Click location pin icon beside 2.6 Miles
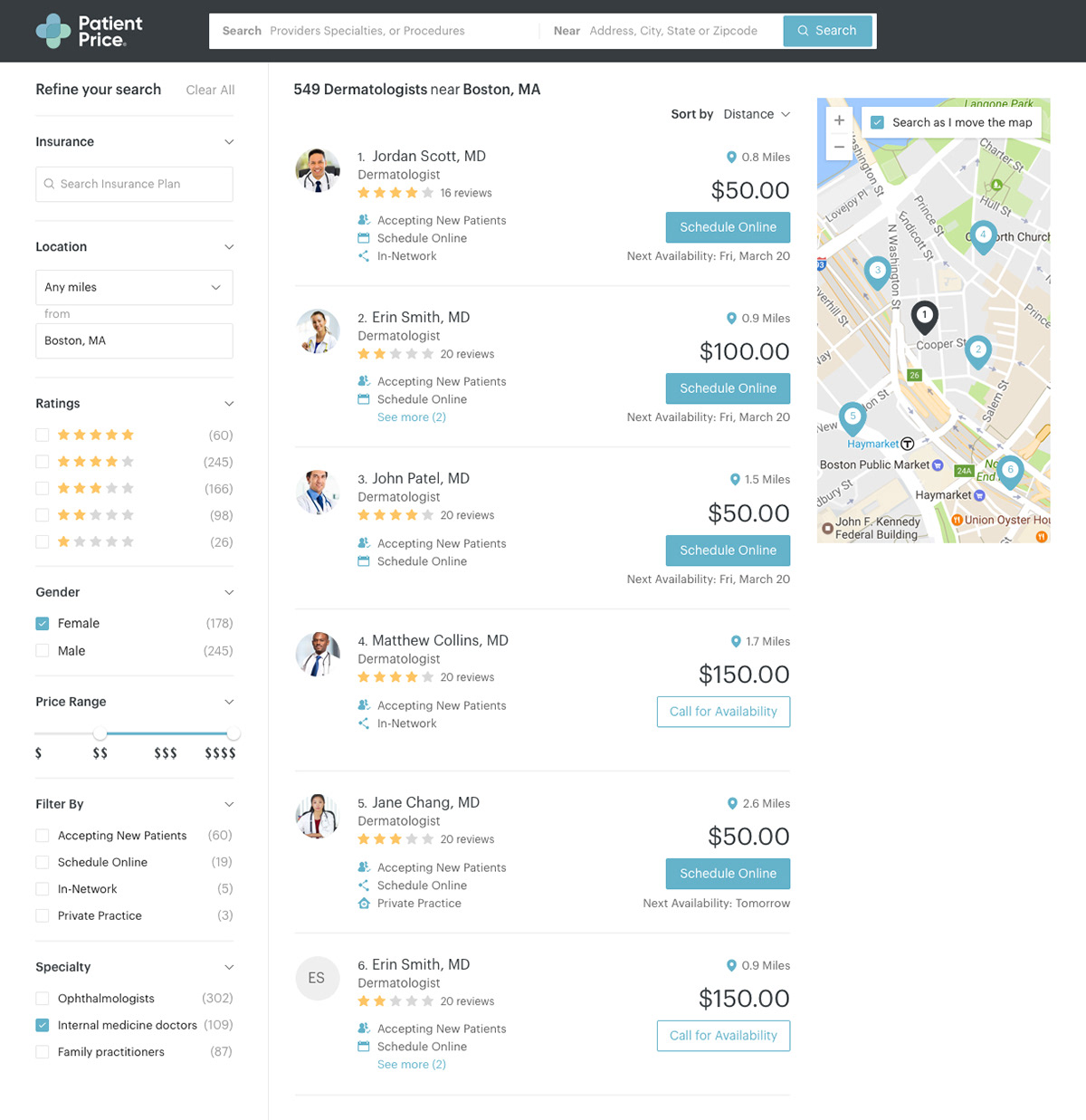This screenshot has width=1086, height=1120. point(732,803)
